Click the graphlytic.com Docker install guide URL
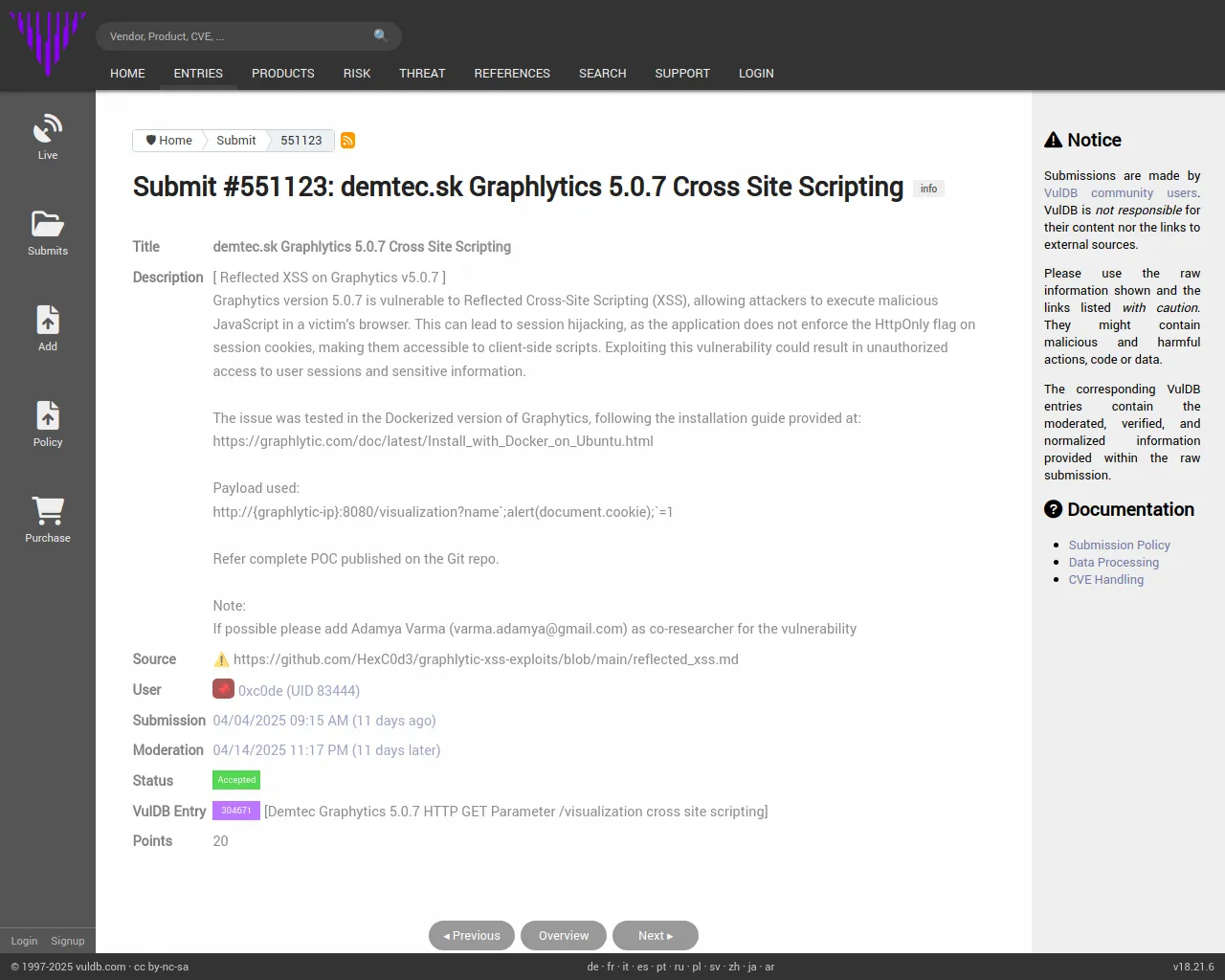This screenshot has height=980, width=1225. pos(434,441)
